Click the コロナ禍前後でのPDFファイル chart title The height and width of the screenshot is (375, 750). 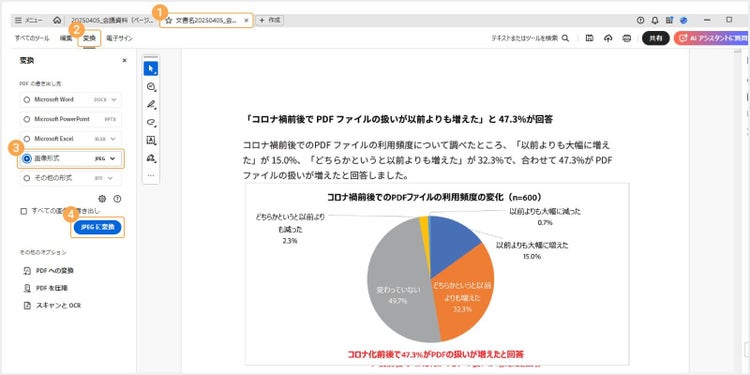tap(434, 197)
